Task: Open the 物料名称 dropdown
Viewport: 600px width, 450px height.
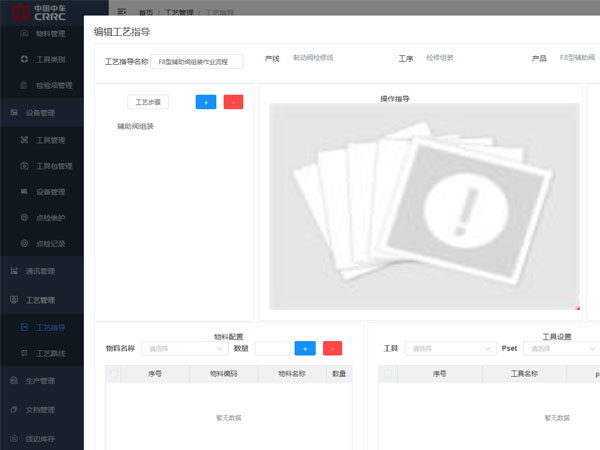Action: pyautogui.click(x=187, y=348)
